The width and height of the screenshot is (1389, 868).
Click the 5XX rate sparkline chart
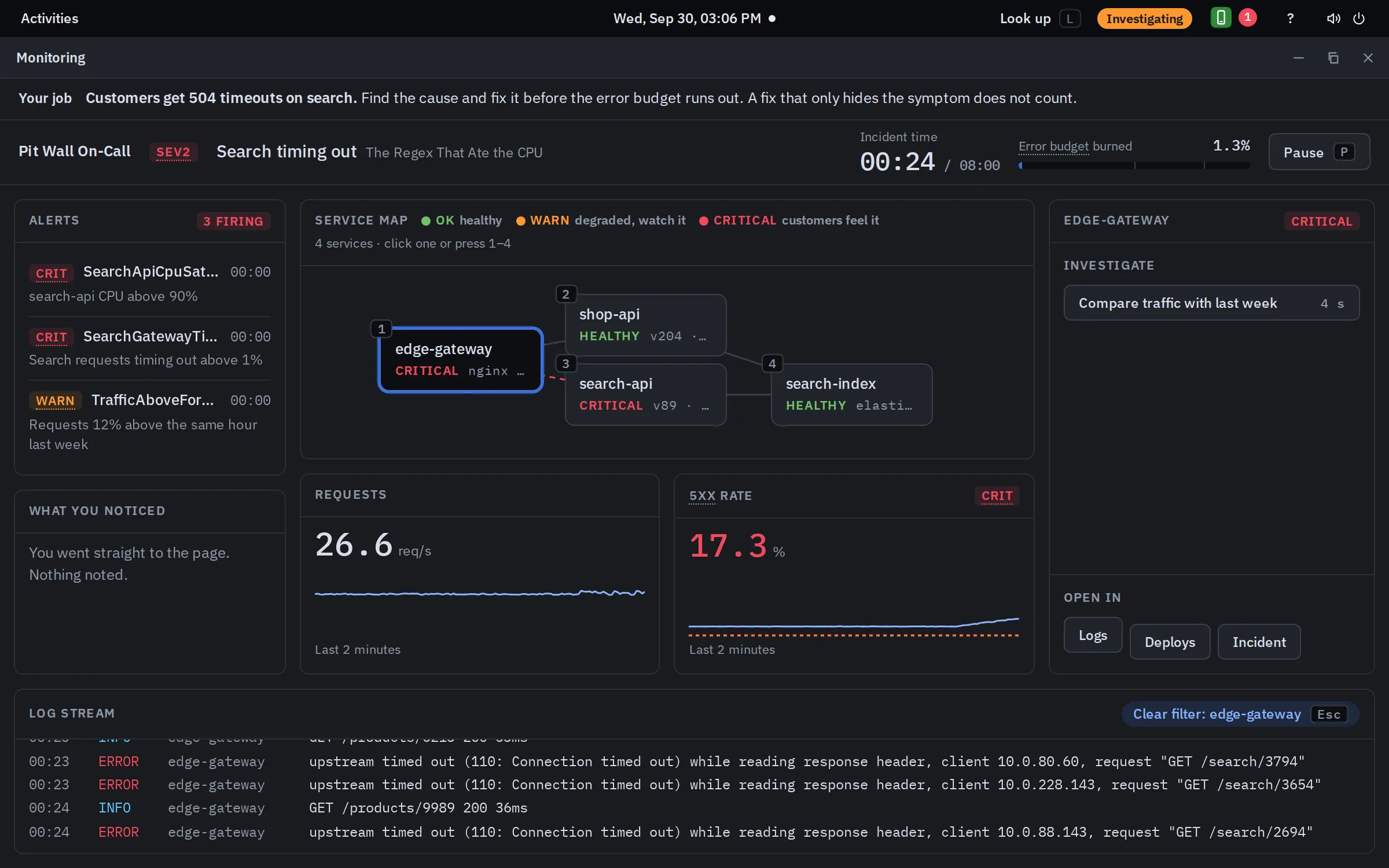pyautogui.click(x=854, y=627)
